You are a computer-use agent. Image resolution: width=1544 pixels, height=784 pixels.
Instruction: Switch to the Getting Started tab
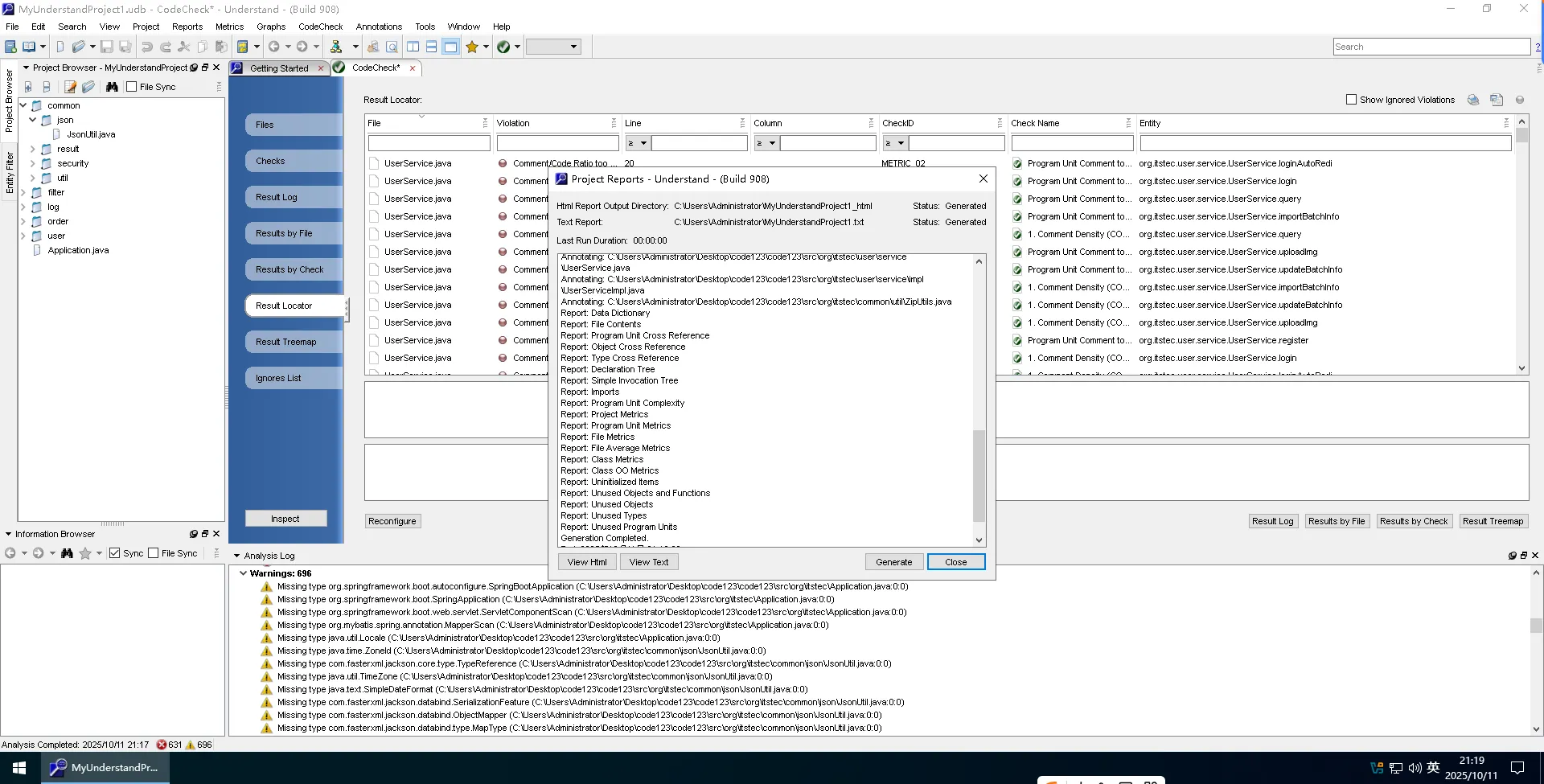tap(278, 68)
